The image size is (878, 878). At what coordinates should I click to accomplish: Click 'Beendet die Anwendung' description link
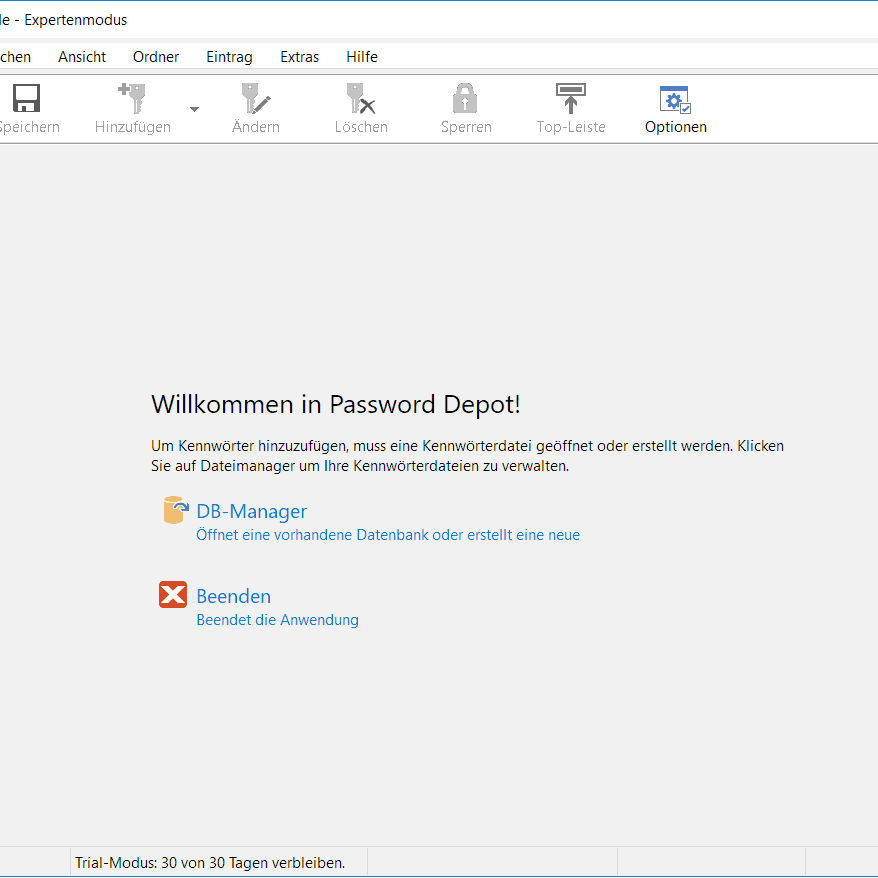click(277, 620)
